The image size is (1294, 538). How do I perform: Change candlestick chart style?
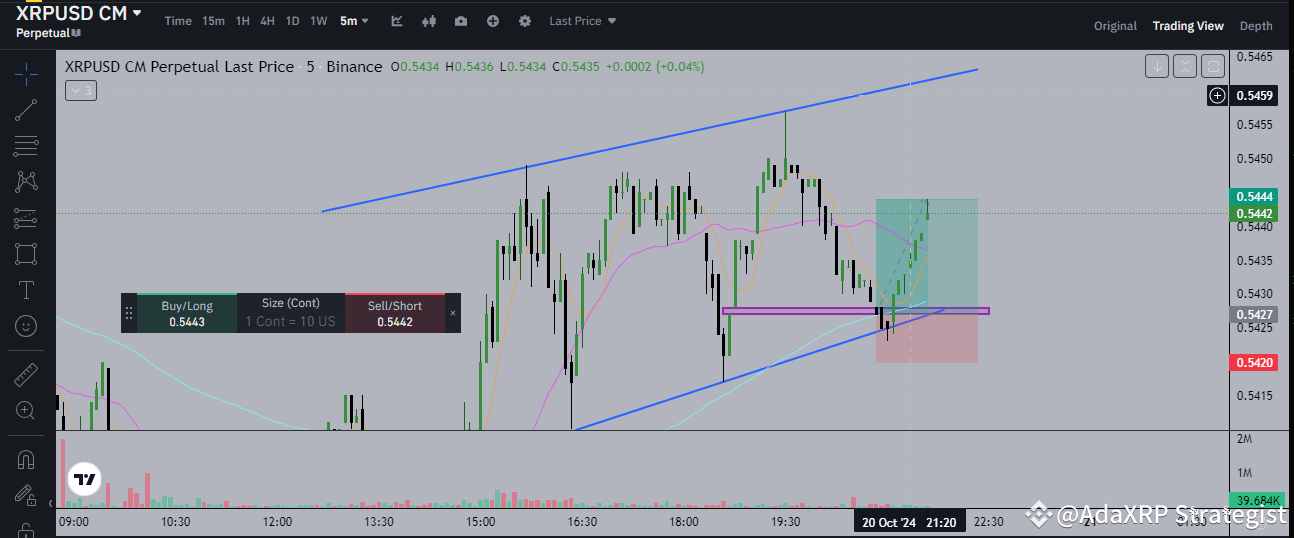pyautogui.click(x=430, y=21)
